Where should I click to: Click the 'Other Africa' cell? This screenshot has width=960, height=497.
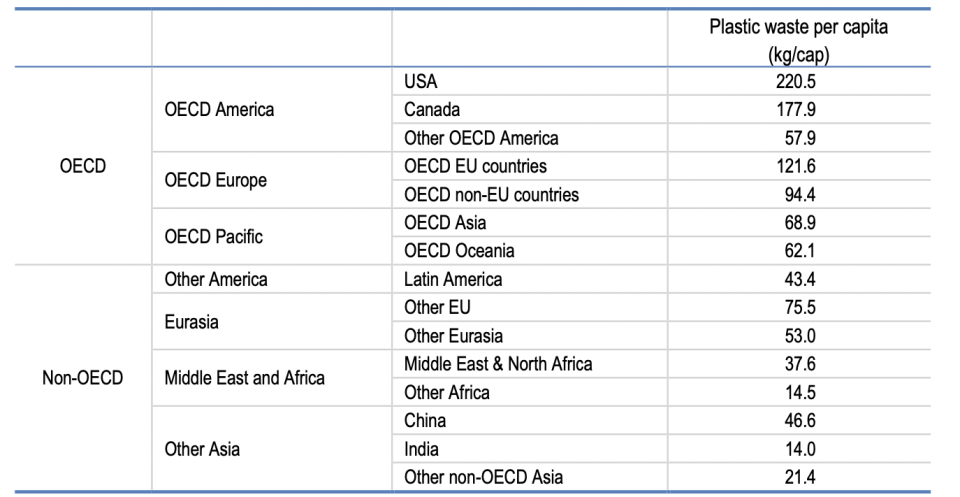[x=446, y=392]
